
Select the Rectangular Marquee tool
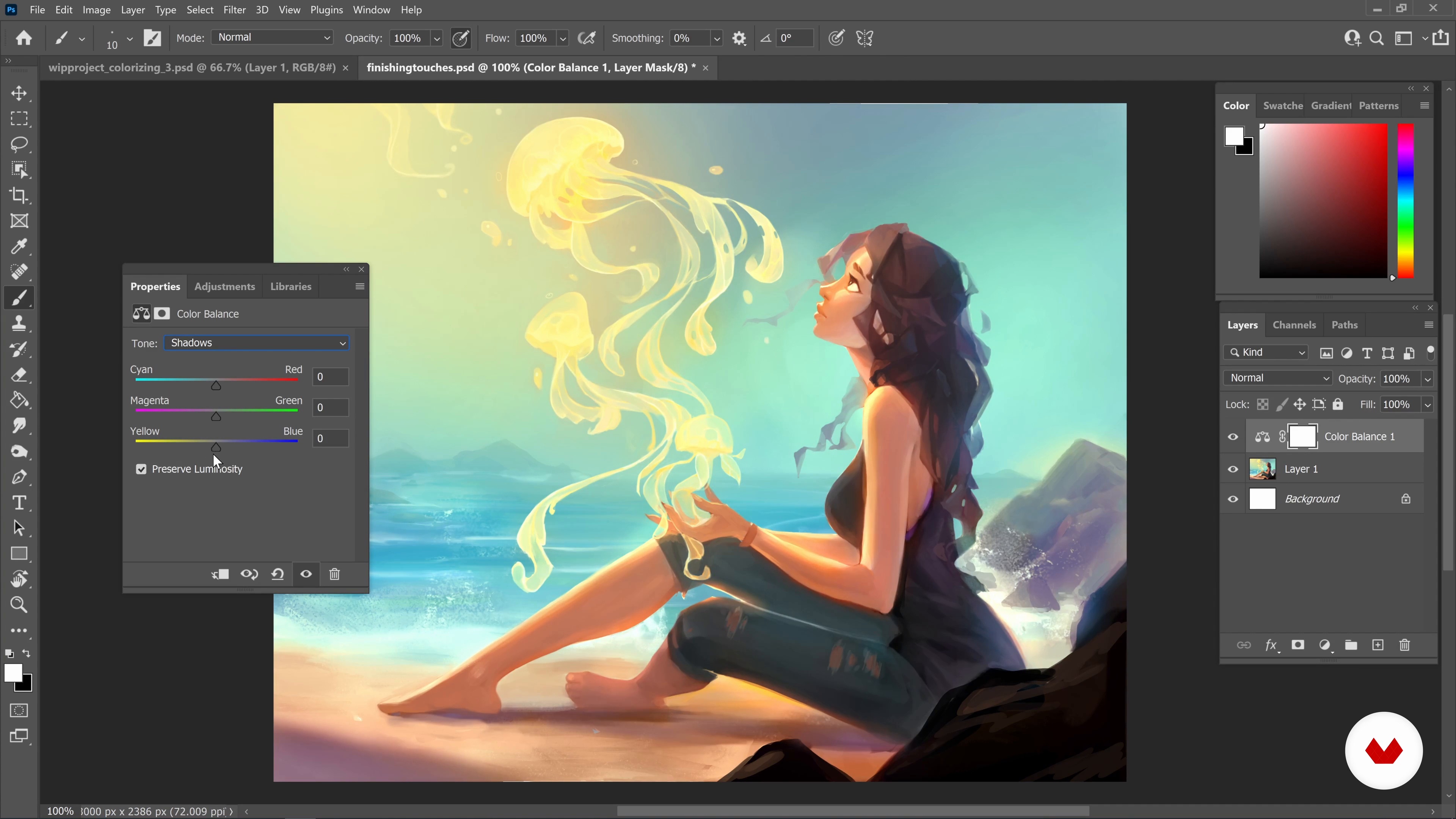[x=19, y=119]
